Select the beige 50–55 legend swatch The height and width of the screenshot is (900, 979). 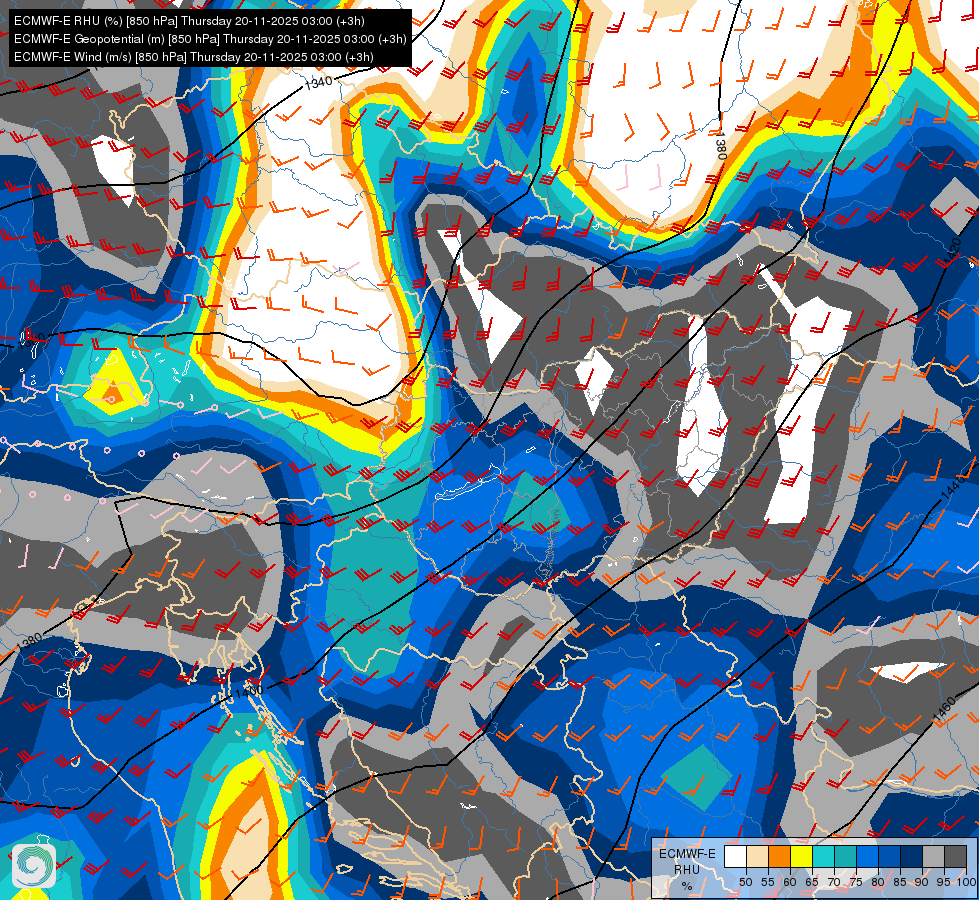(x=757, y=856)
